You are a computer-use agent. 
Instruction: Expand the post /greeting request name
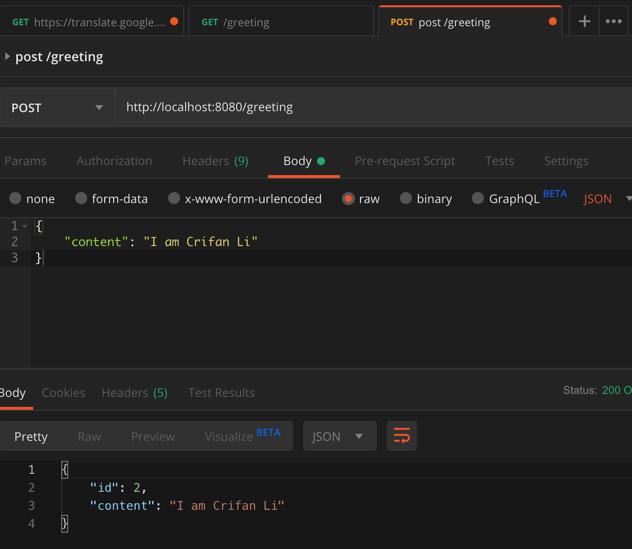7,56
